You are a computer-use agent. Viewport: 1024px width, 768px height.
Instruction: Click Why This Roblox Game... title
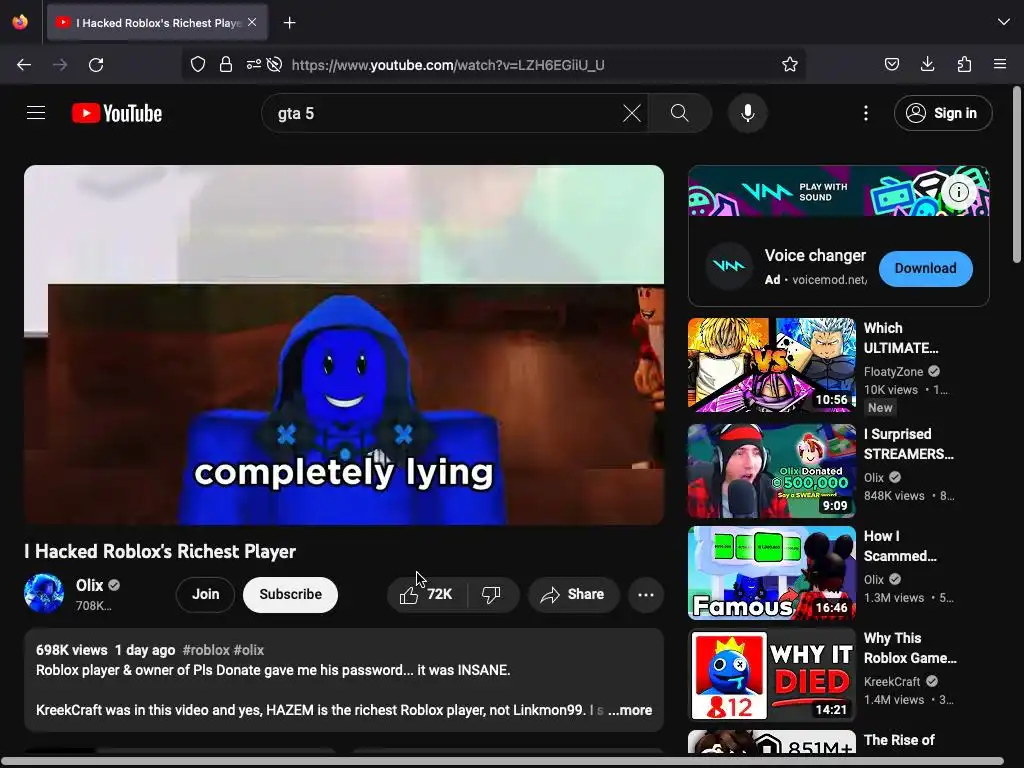click(910, 648)
